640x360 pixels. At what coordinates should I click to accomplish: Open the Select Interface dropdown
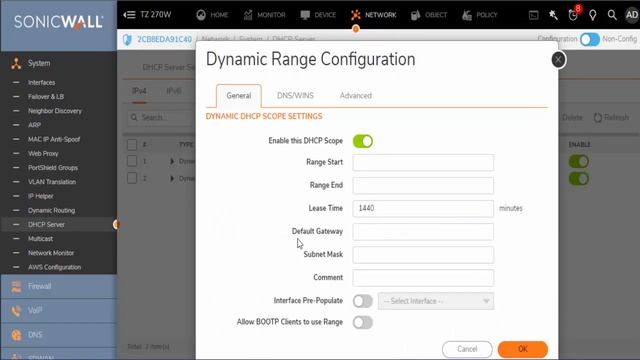[x=436, y=301]
